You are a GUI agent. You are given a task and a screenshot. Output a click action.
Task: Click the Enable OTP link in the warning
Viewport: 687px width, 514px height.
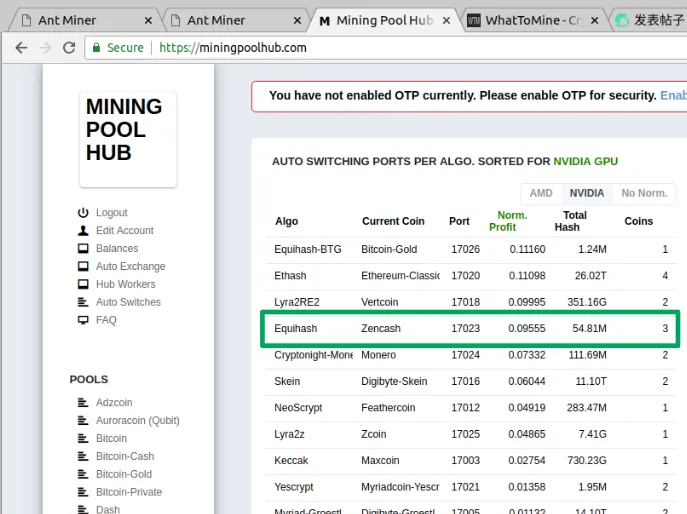tap(673, 96)
